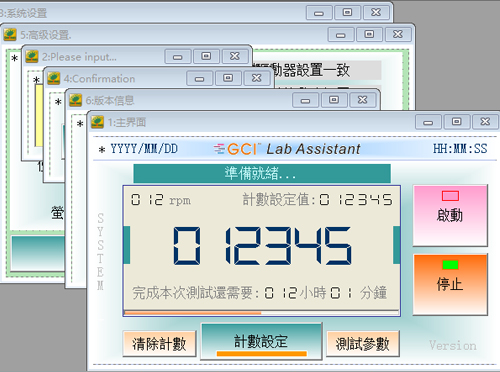Click the YYYY/MM/DD date field
Image resolution: width=500 pixels, height=372 pixels.
tap(144, 149)
